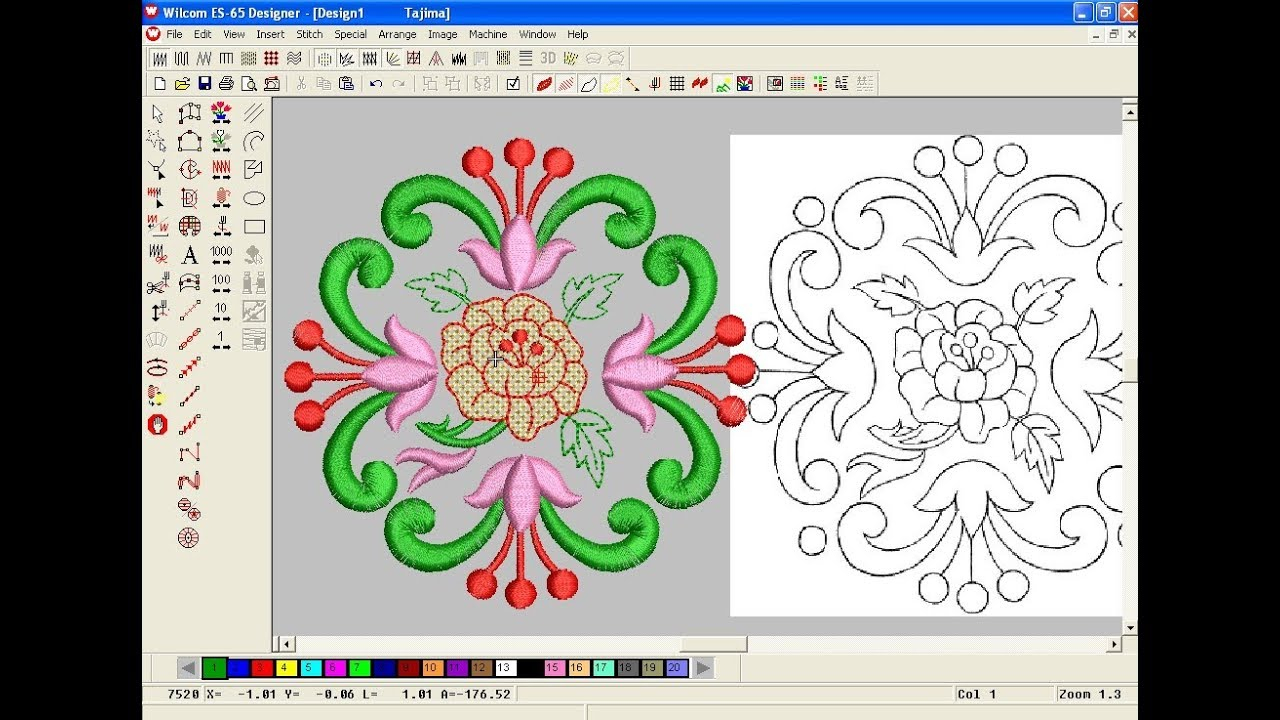The image size is (1280, 720).
Task: Select the Lettering 'A' tool
Action: [189, 255]
